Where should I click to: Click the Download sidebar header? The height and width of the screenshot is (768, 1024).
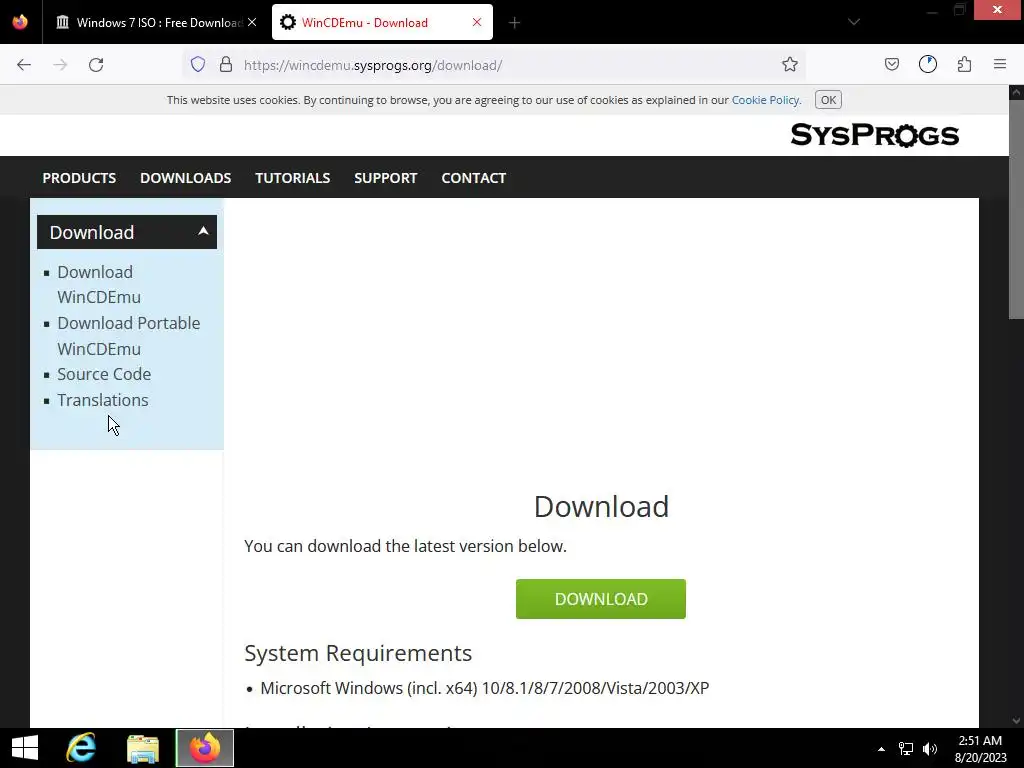pyautogui.click(x=127, y=232)
